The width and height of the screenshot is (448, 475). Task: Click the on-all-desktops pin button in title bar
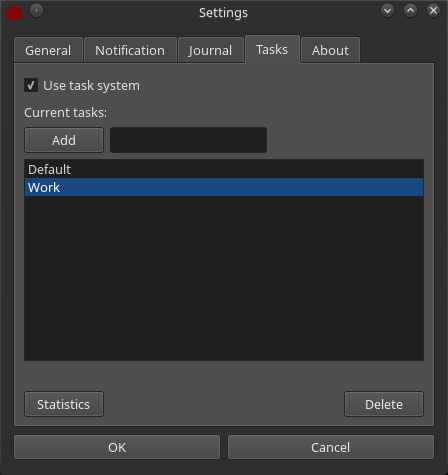pyautogui.click(x=36, y=11)
